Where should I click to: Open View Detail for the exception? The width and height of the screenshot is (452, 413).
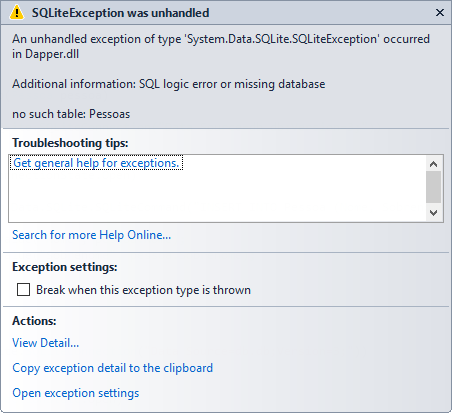click(46, 343)
